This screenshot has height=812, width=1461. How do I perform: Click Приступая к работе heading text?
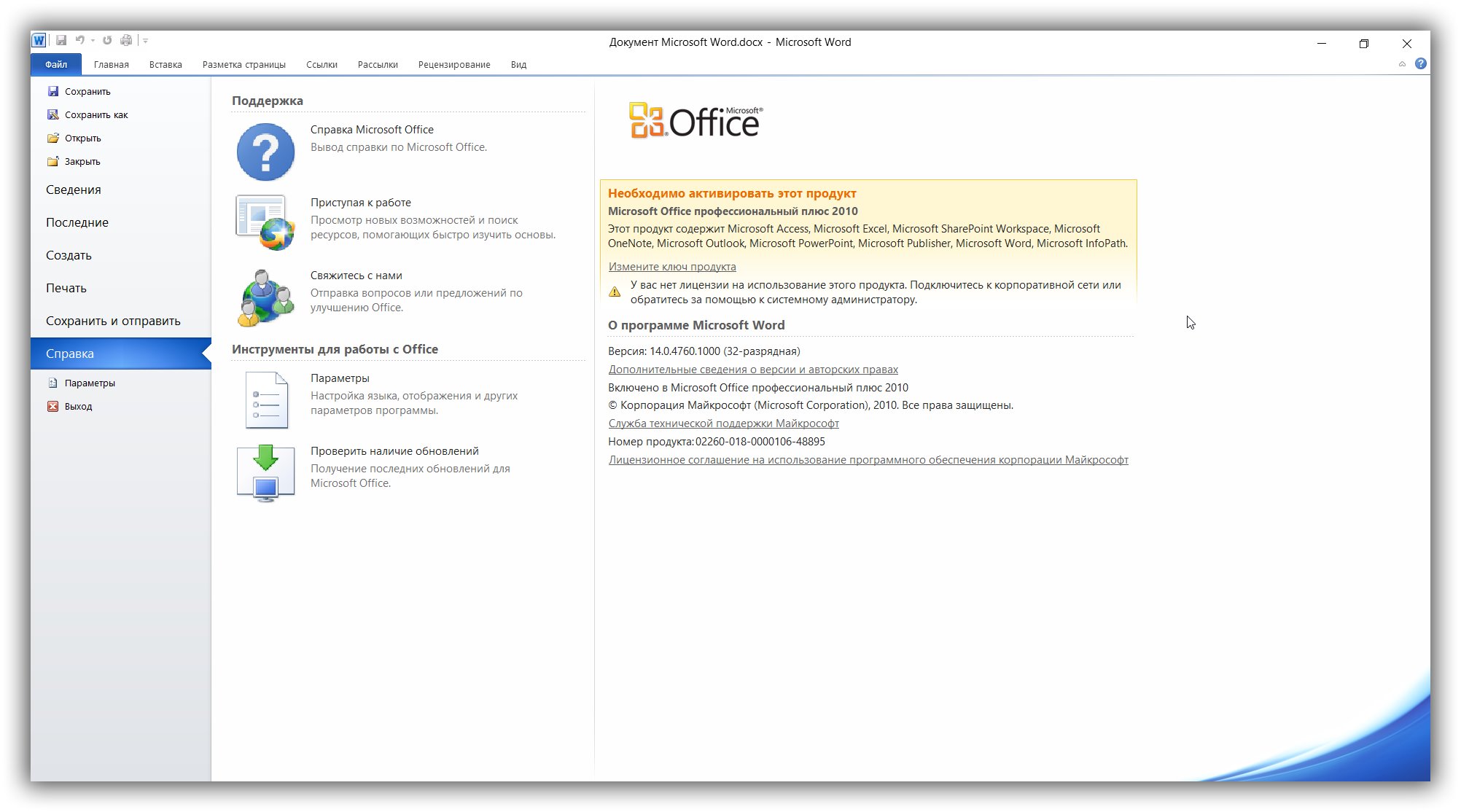361,202
